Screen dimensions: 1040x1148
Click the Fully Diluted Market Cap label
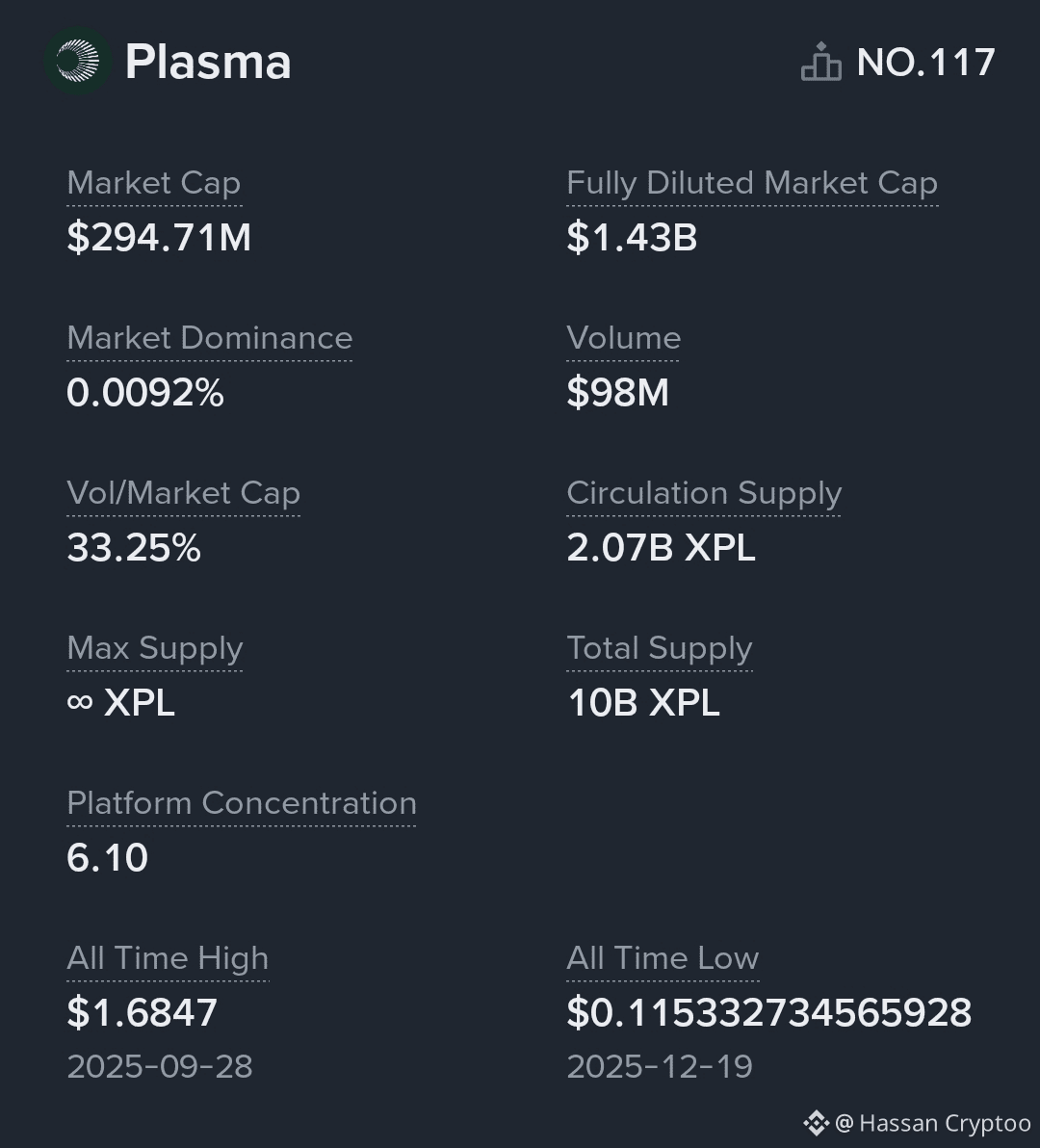(x=752, y=183)
